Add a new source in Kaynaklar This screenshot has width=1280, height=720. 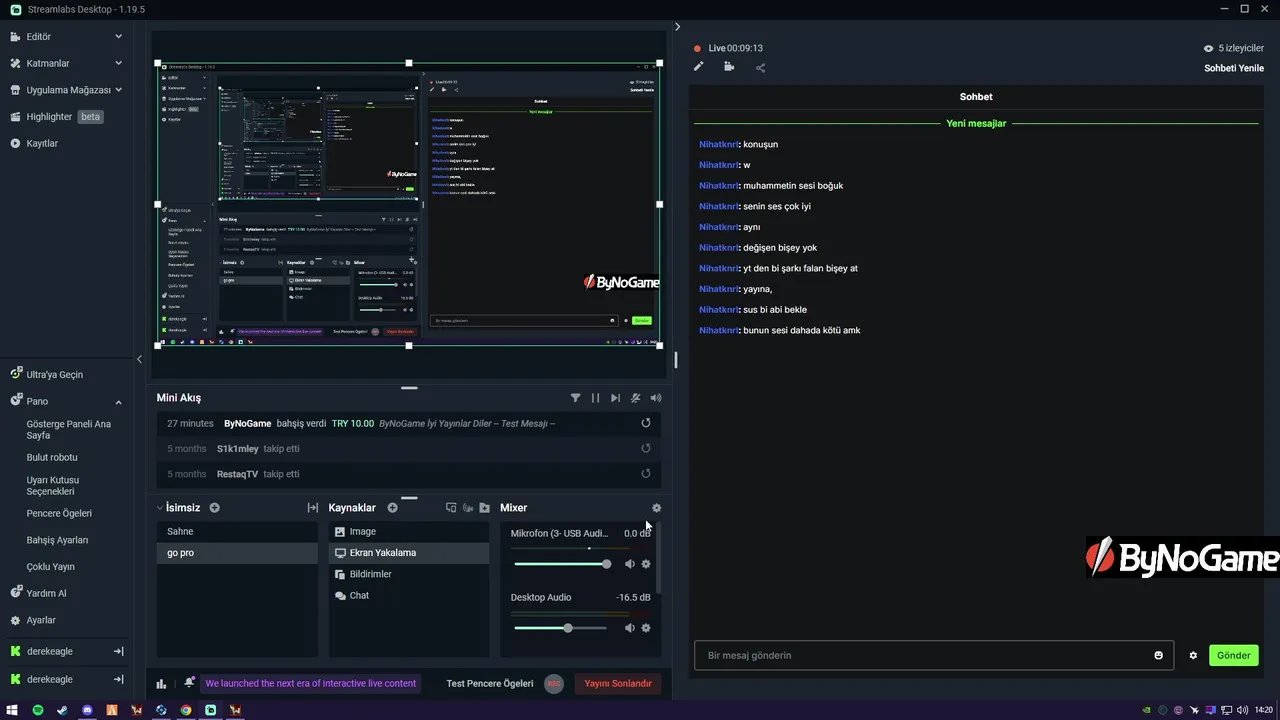coord(392,508)
